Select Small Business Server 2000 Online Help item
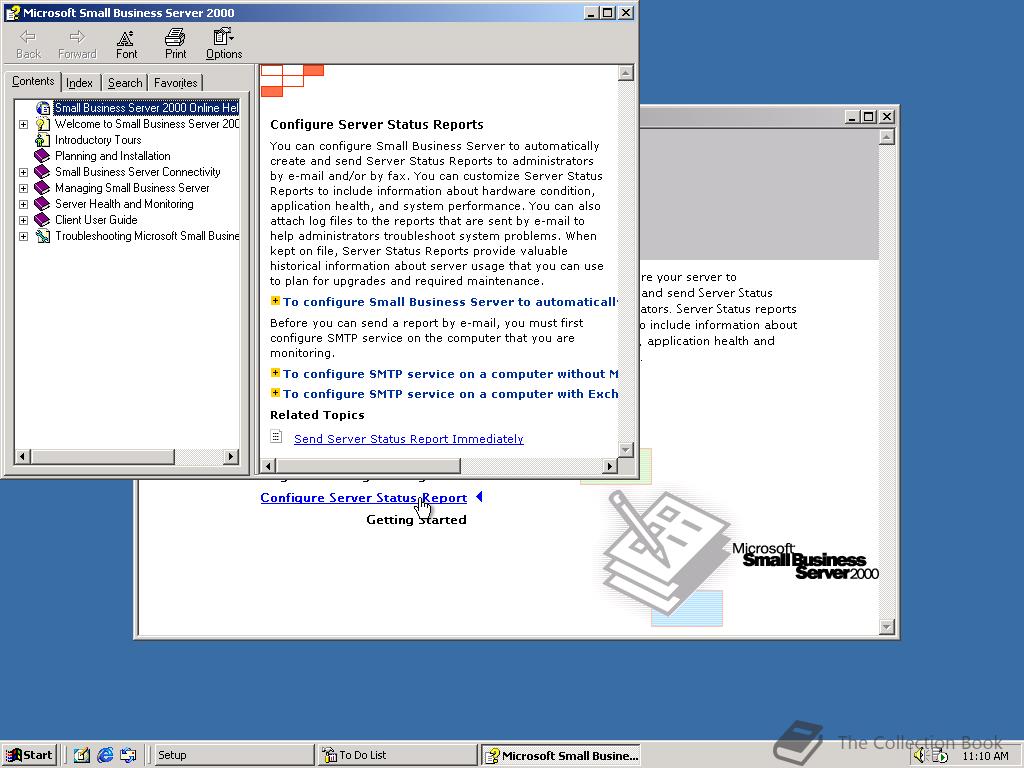The width and height of the screenshot is (1024, 768). (x=146, y=108)
